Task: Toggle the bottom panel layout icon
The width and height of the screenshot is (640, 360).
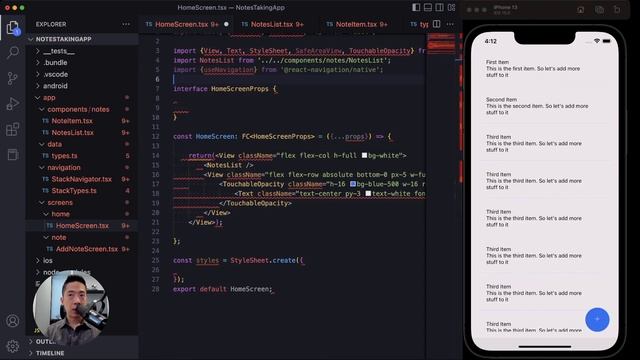Action: tap(428, 7)
